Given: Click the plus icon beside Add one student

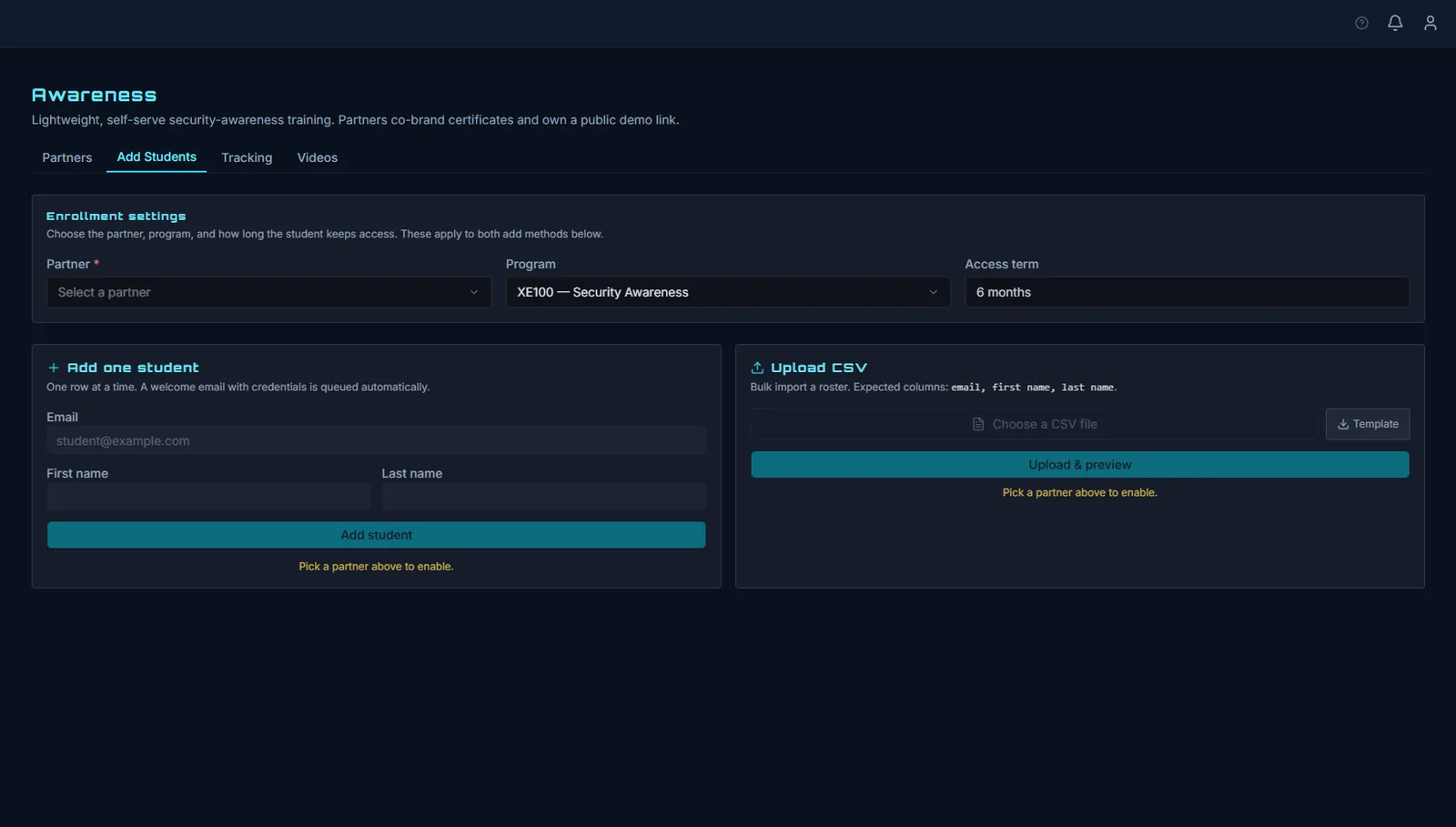Looking at the screenshot, I should (x=54, y=368).
